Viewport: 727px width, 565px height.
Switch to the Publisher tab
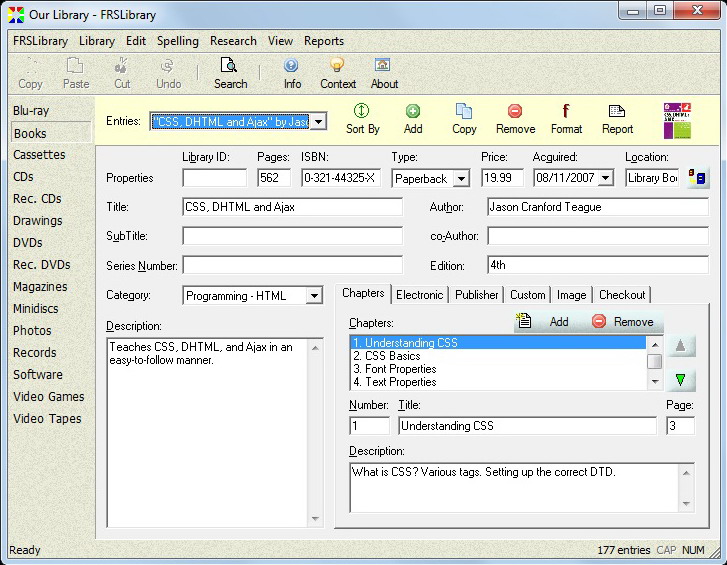(476, 295)
